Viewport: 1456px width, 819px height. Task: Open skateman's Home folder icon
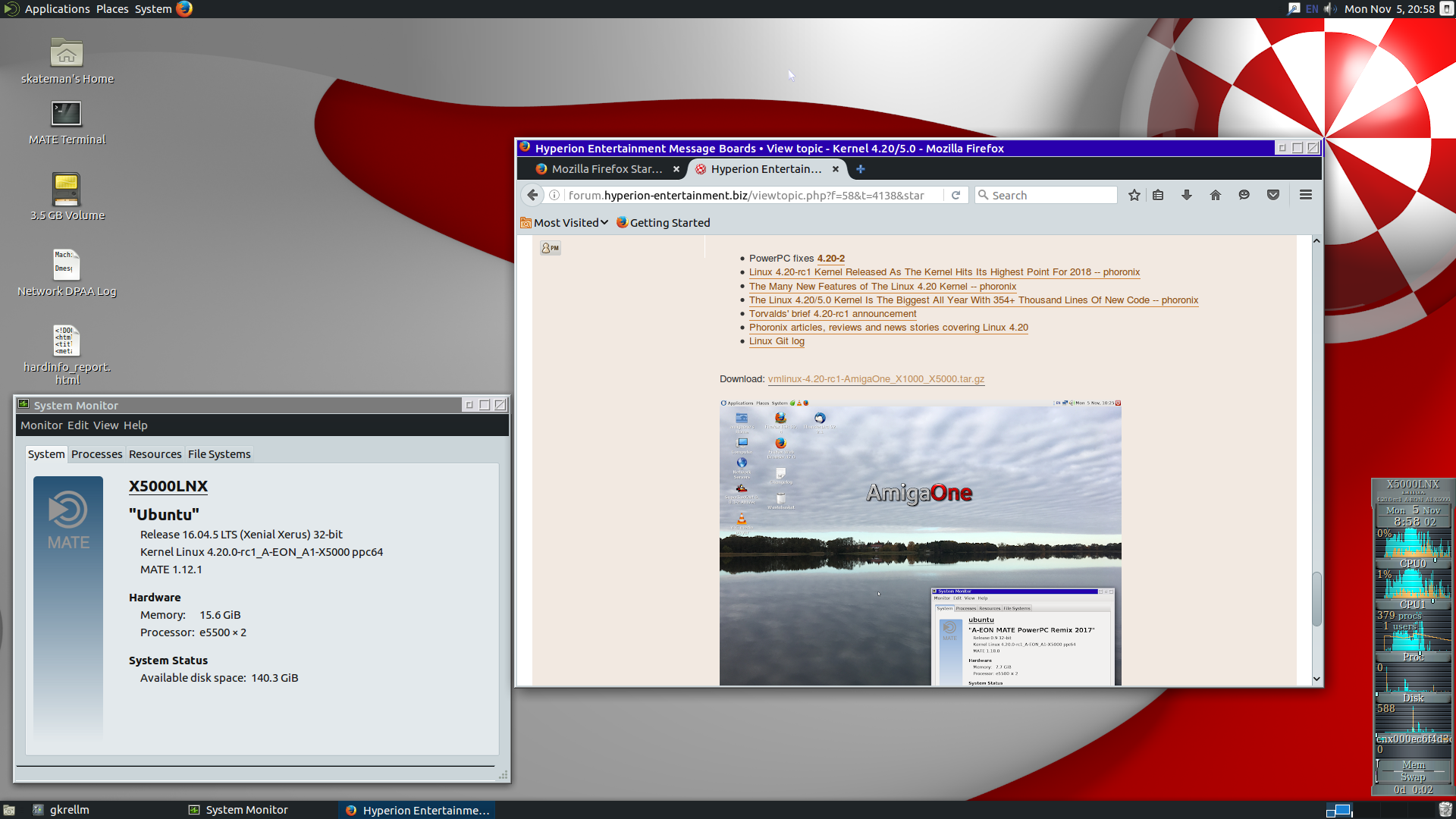tap(67, 53)
